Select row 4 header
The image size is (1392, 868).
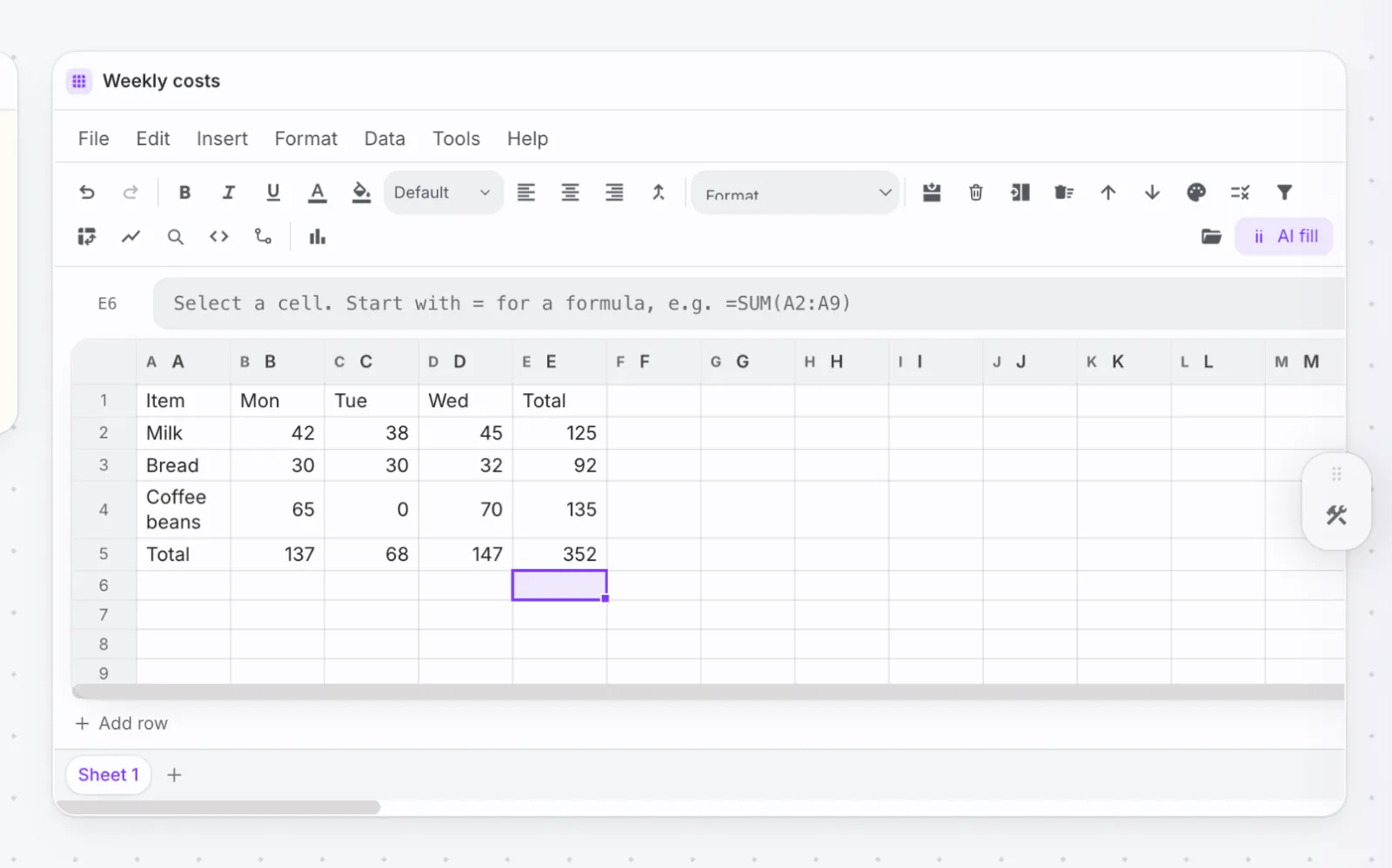pyautogui.click(x=104, y=510)
